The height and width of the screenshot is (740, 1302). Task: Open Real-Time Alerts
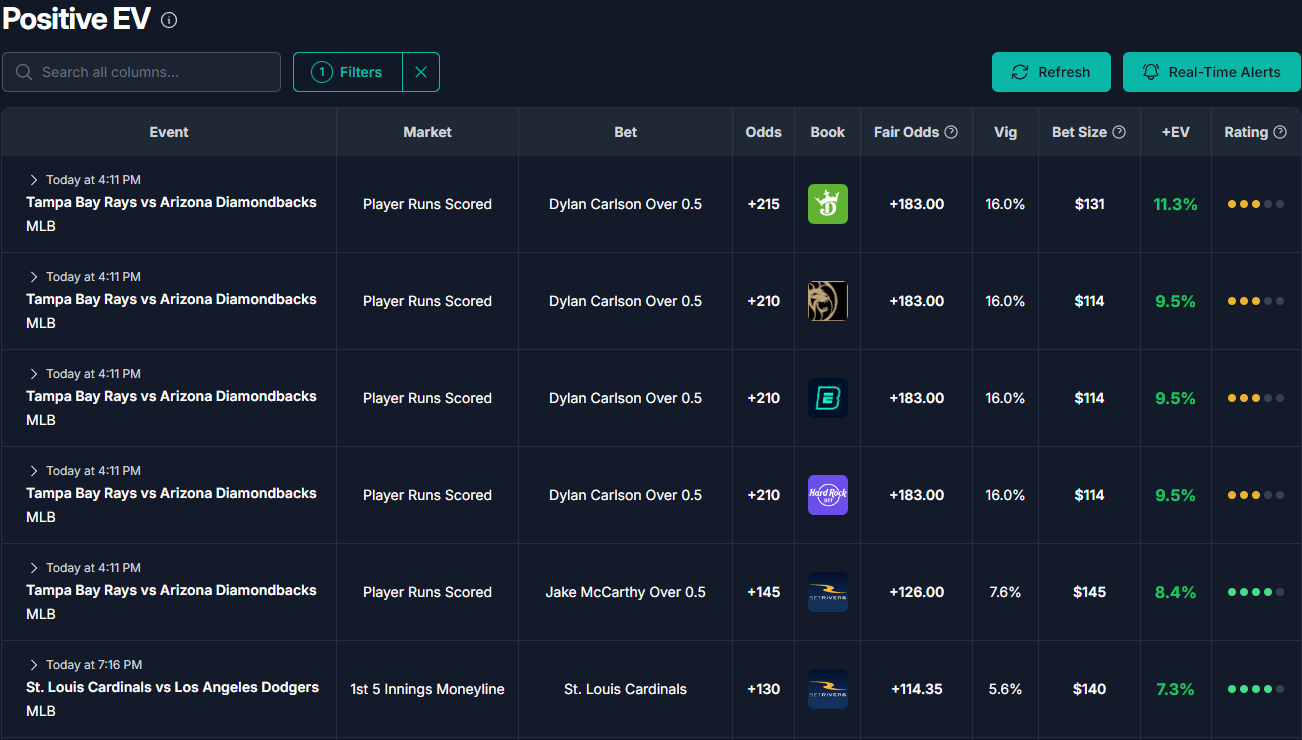[x=1211, y=71]
